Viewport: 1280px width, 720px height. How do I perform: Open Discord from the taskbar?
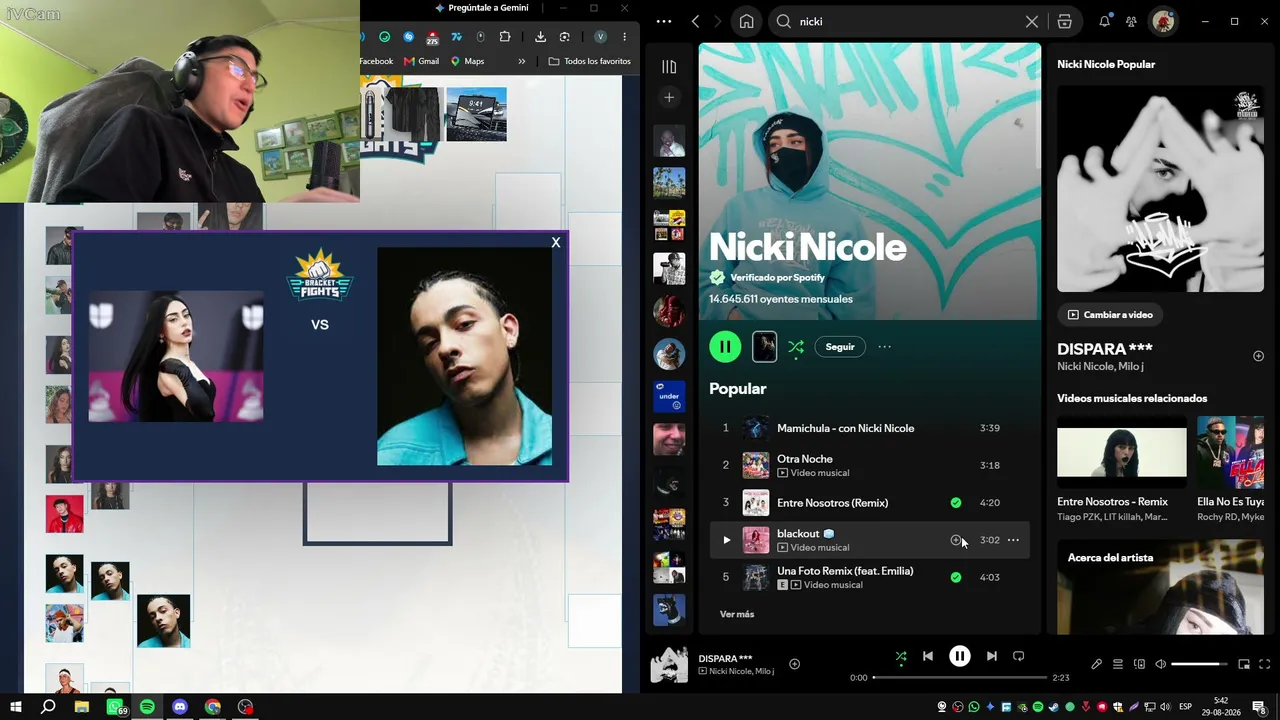[x=180, y=707]
